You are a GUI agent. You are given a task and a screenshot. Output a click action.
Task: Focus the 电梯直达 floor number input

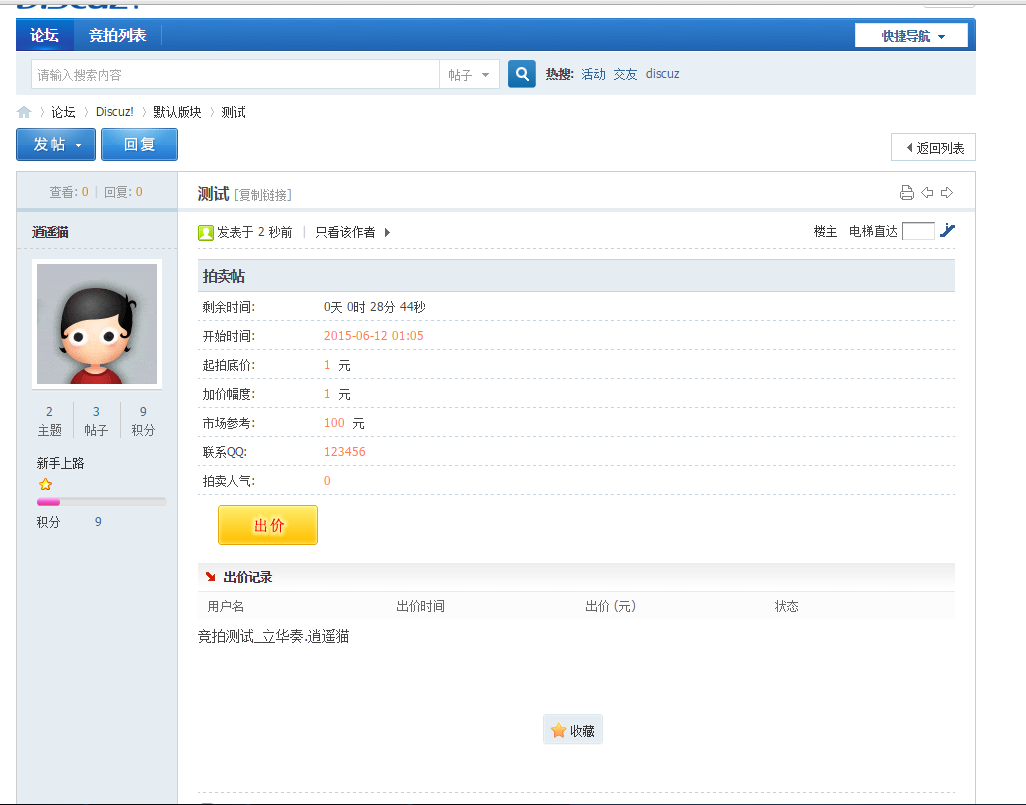coord(918,231)
